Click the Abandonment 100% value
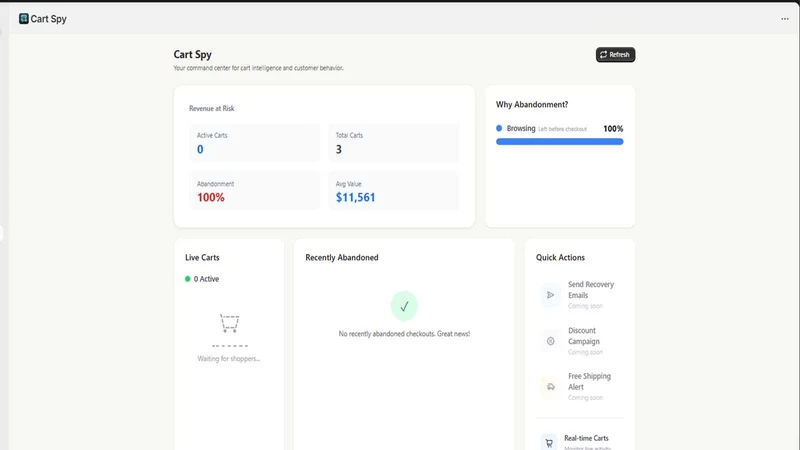Image resolution: width=800 pixels, height=450 pixels. (x=211, y=197)
